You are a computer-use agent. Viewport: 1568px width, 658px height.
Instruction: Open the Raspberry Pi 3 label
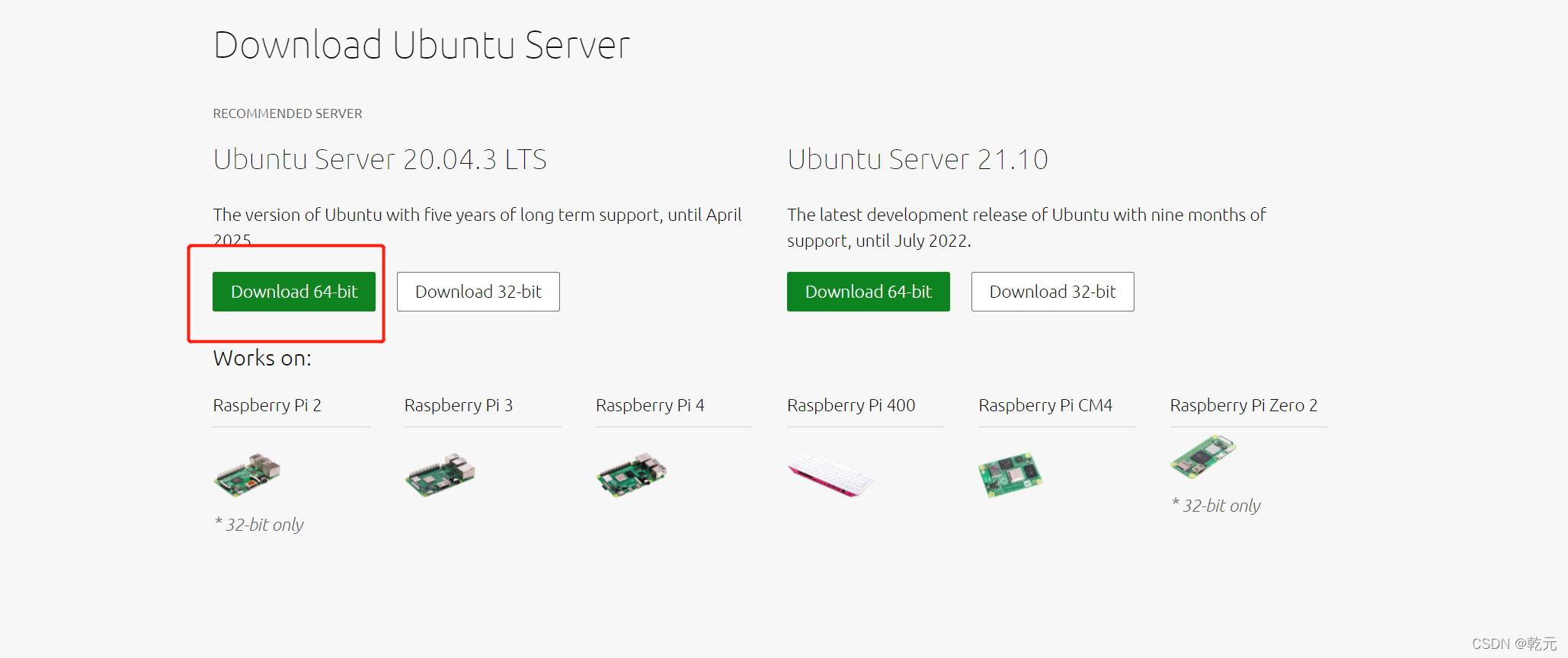459,405
